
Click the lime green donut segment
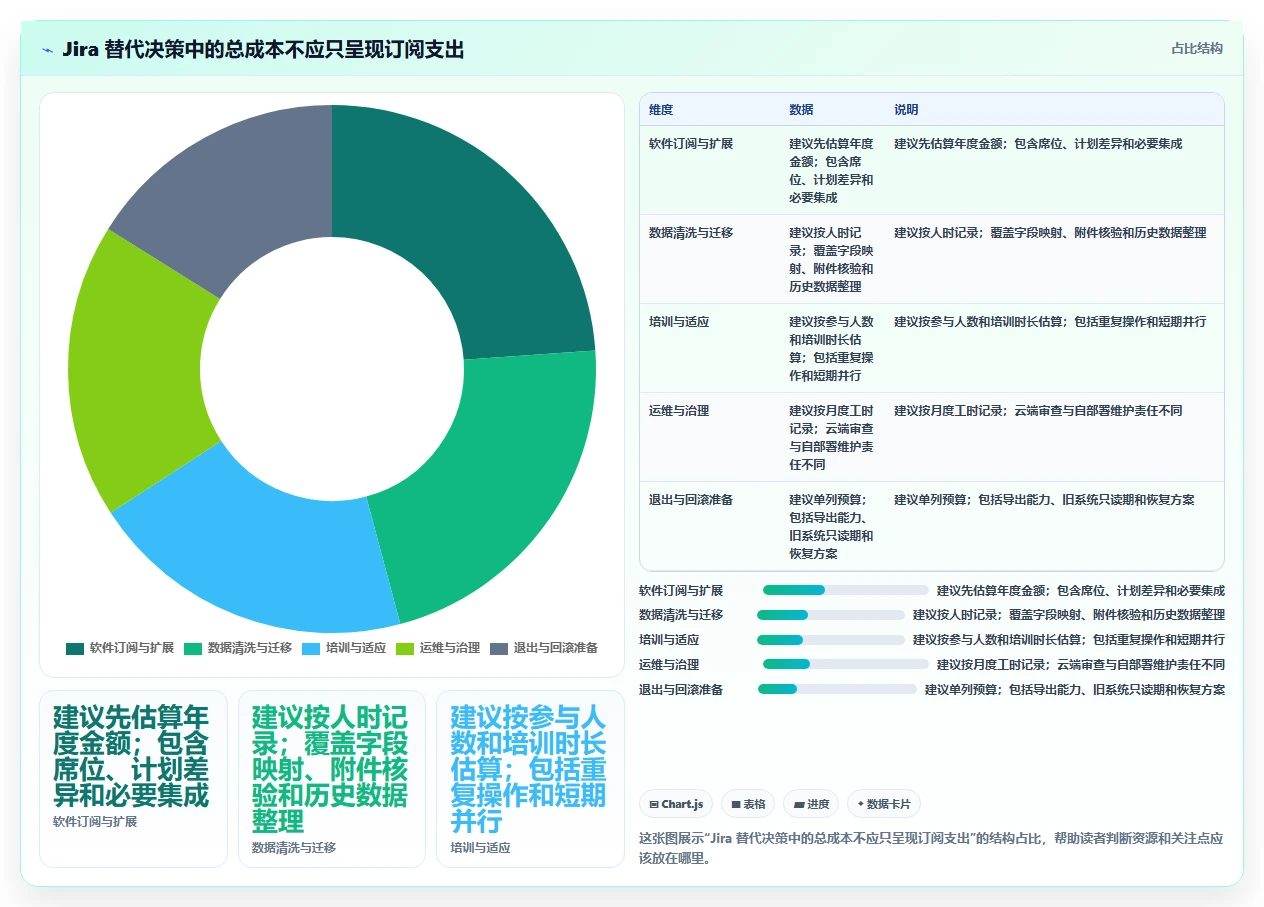point(135,370)
